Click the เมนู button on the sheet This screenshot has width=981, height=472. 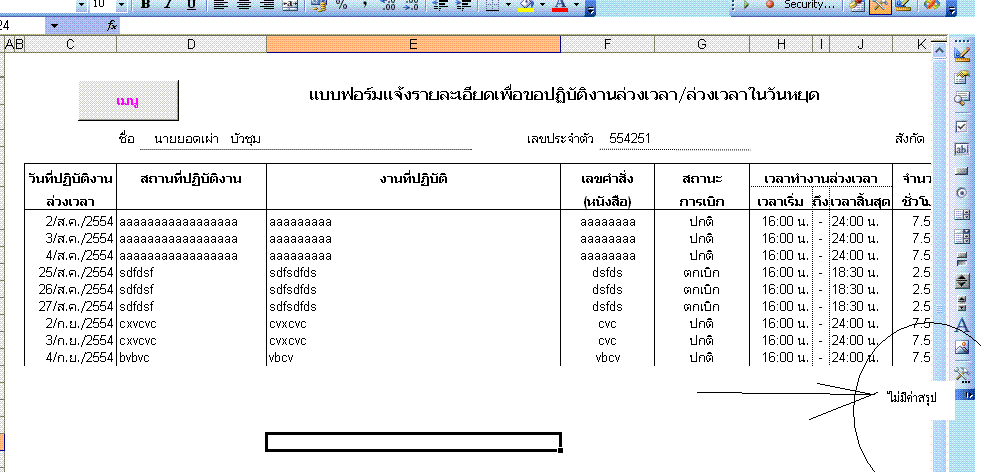128,101
